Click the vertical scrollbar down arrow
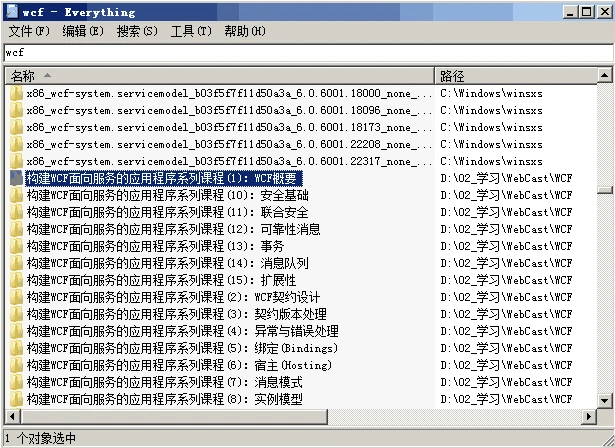Viewport: 615px width, 448px height. 604,401
